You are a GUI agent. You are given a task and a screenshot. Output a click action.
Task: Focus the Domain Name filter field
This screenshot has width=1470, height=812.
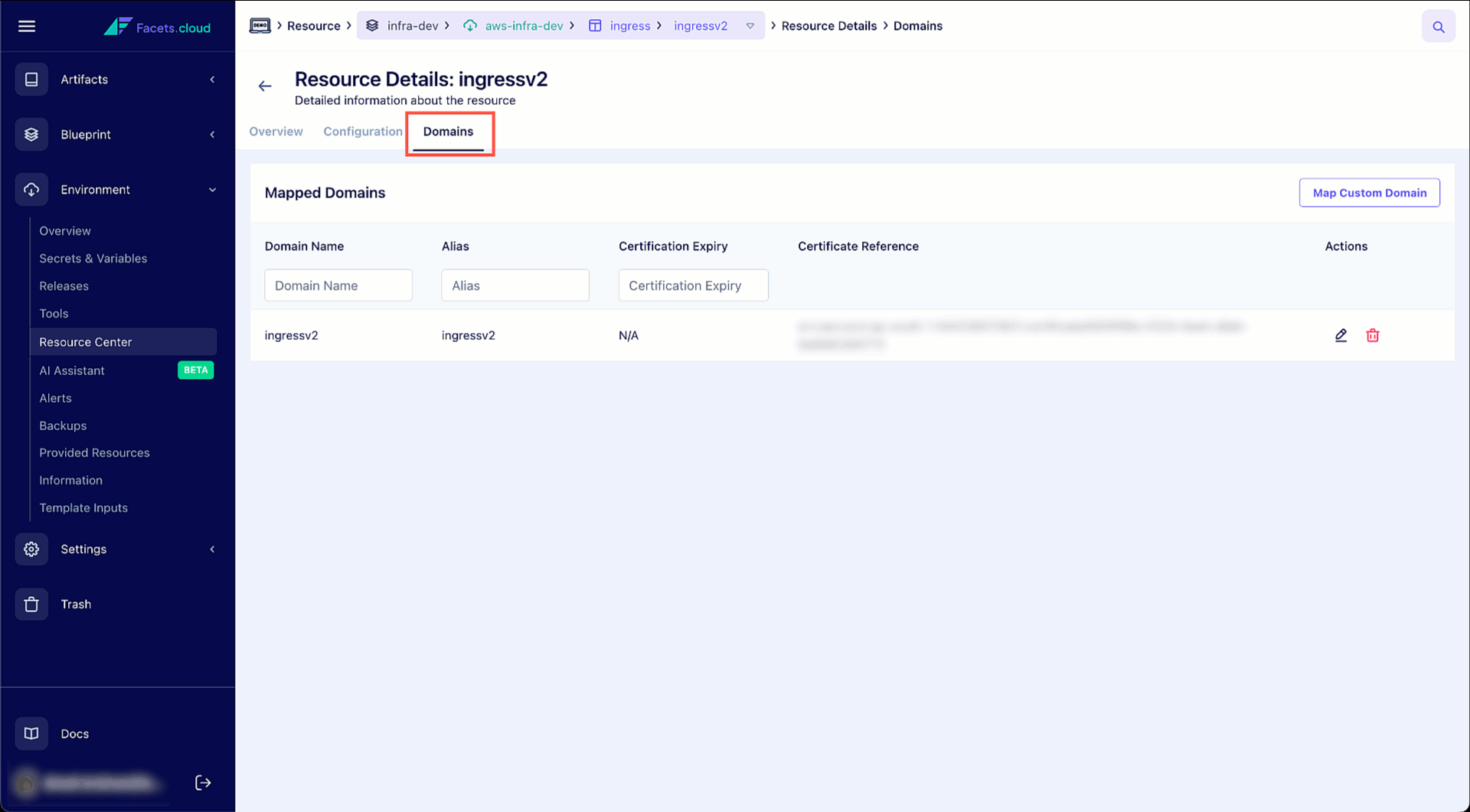(x=338, y=285)
